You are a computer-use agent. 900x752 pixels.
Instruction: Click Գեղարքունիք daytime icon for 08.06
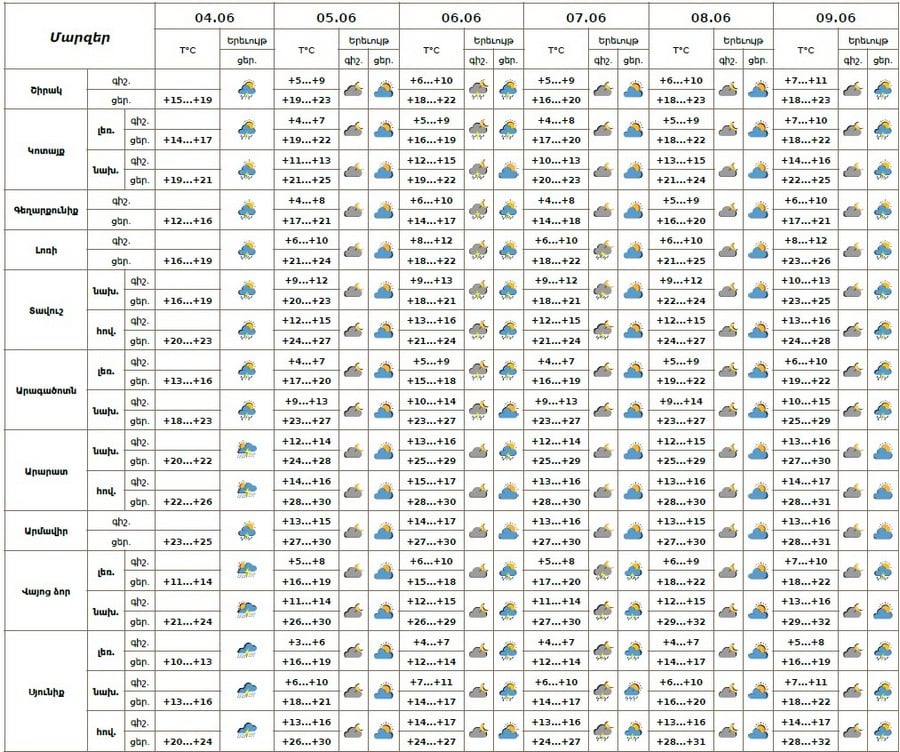(x=758, y=211)
